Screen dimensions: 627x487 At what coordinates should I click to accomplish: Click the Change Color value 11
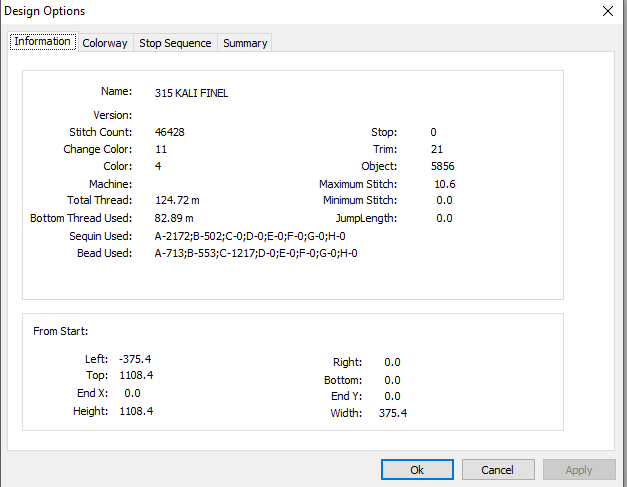161,150
